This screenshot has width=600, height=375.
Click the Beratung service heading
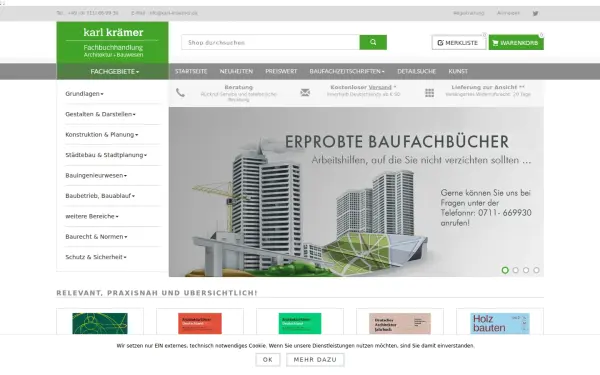tap(238, 87)
